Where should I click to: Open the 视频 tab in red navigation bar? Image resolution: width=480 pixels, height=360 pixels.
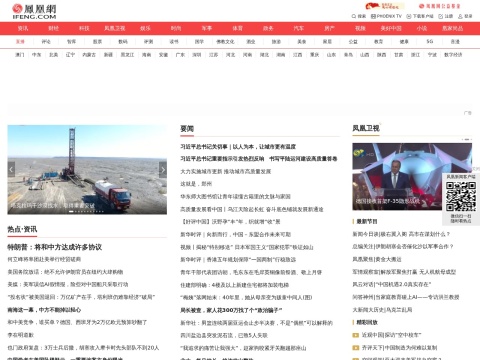click(360, 28)
